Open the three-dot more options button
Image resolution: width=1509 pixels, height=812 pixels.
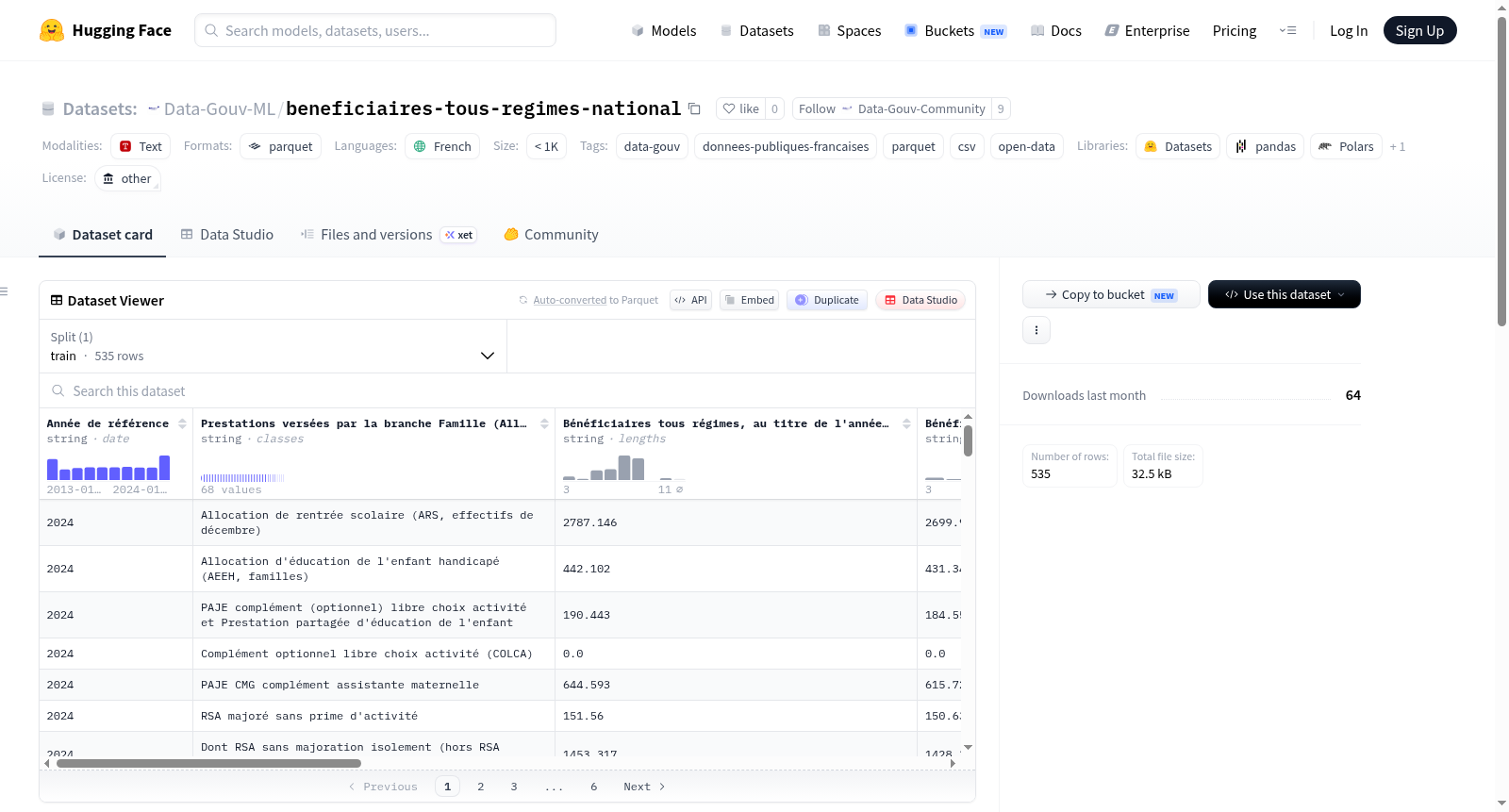coord(1036,330)
